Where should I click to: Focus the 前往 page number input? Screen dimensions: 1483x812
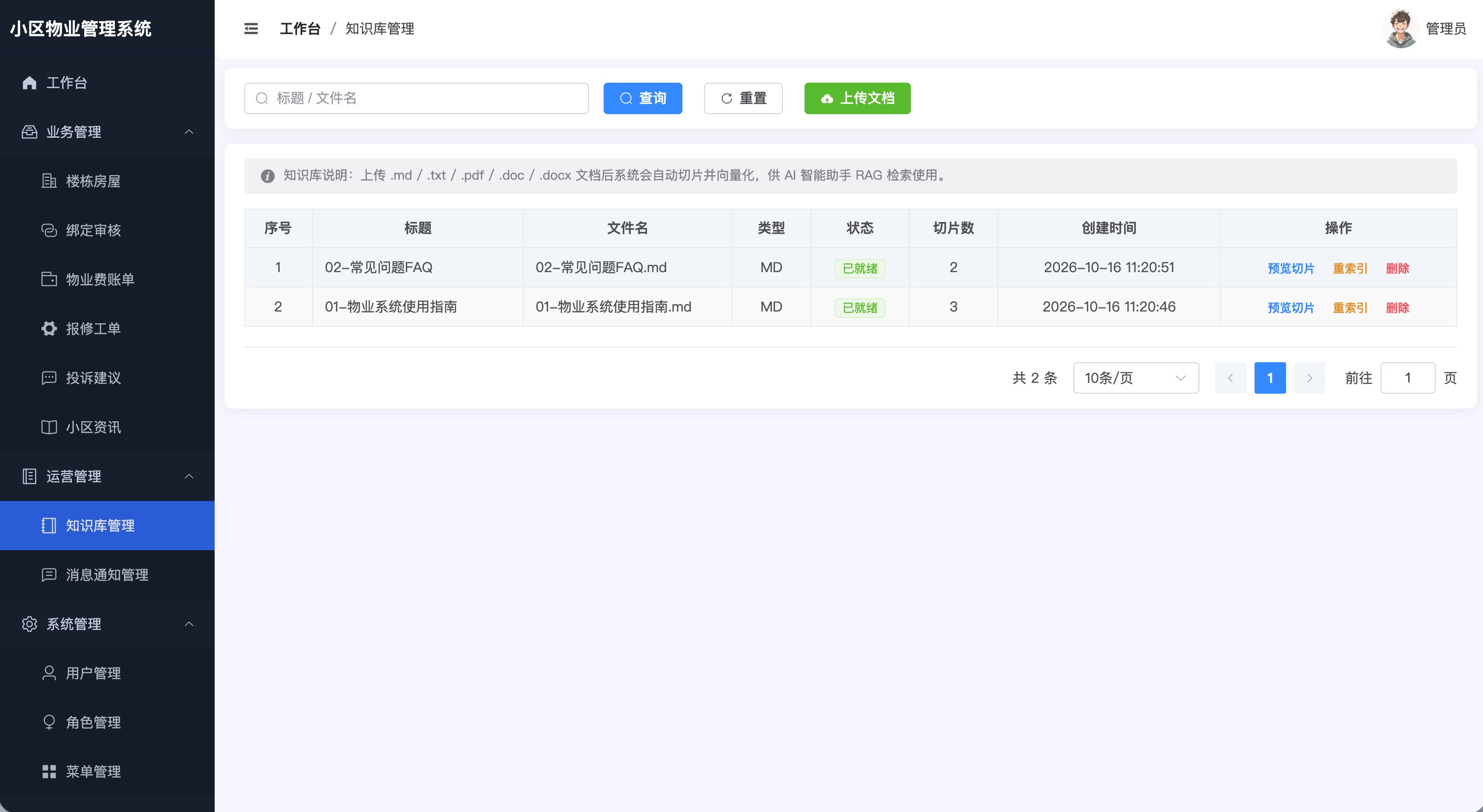click(1408, 378)
